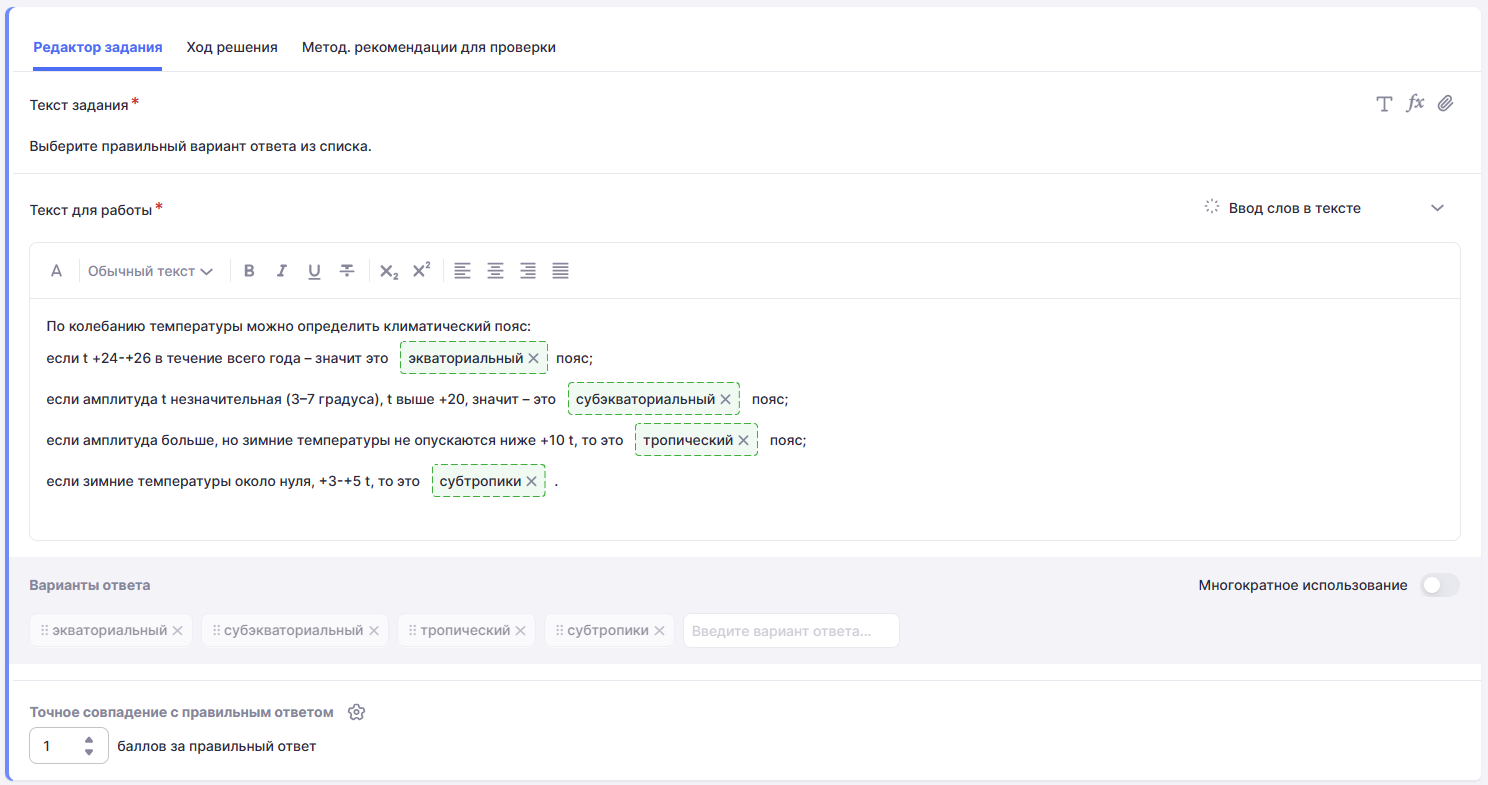Expand the 'Ввод слов в тексте' task type dropdown
The image size is (1488, 785).
[1325, 208]
